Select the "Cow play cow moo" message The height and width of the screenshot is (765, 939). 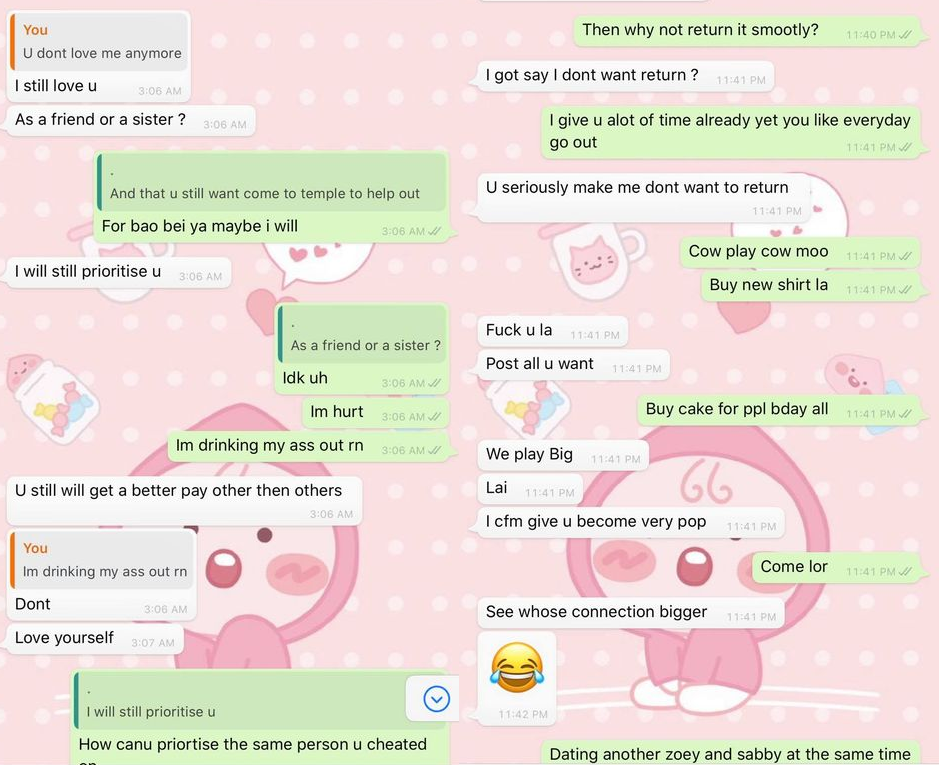(799, 252)
